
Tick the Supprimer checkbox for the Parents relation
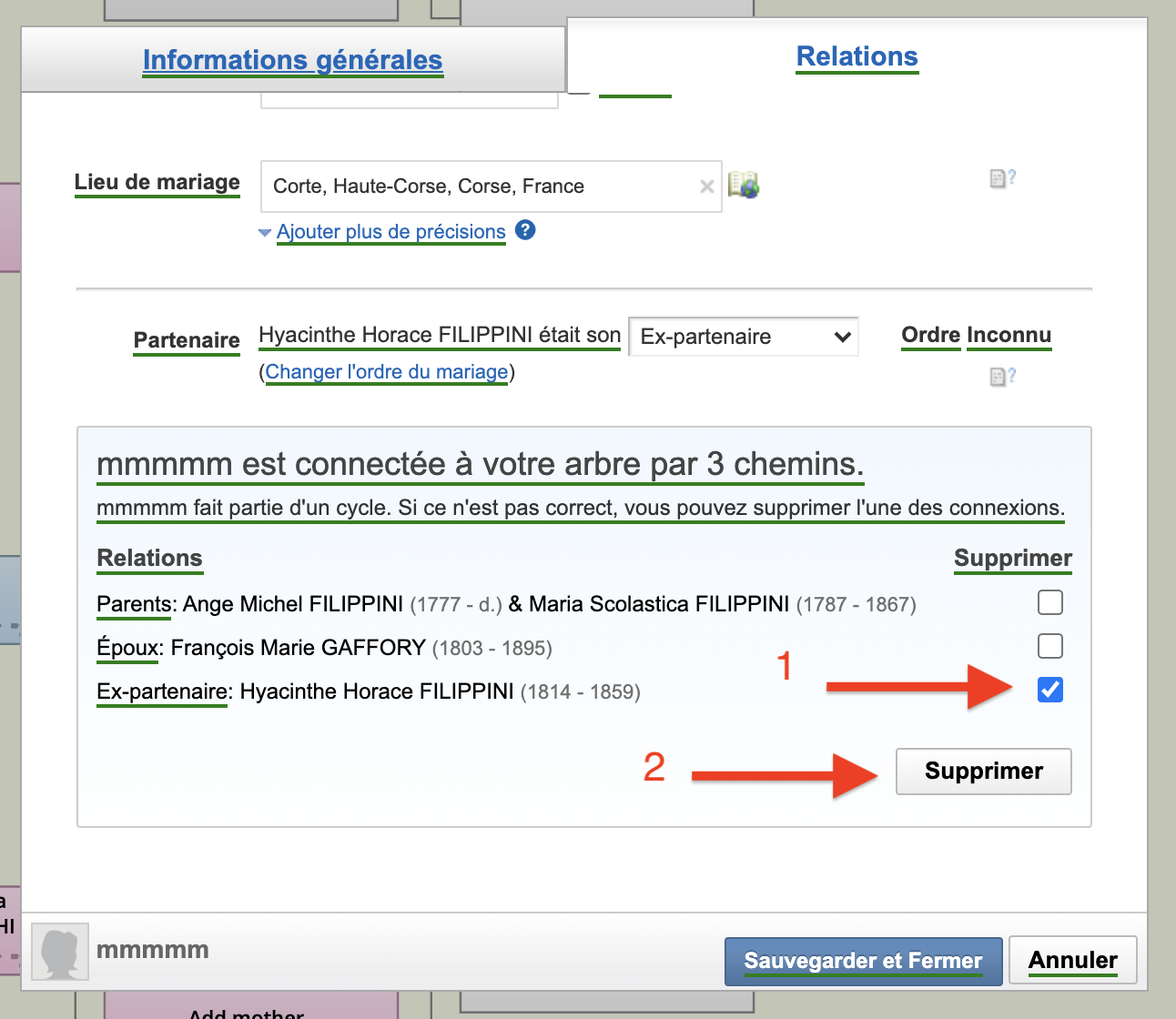pyautogui.click(x=1049, y=602)
